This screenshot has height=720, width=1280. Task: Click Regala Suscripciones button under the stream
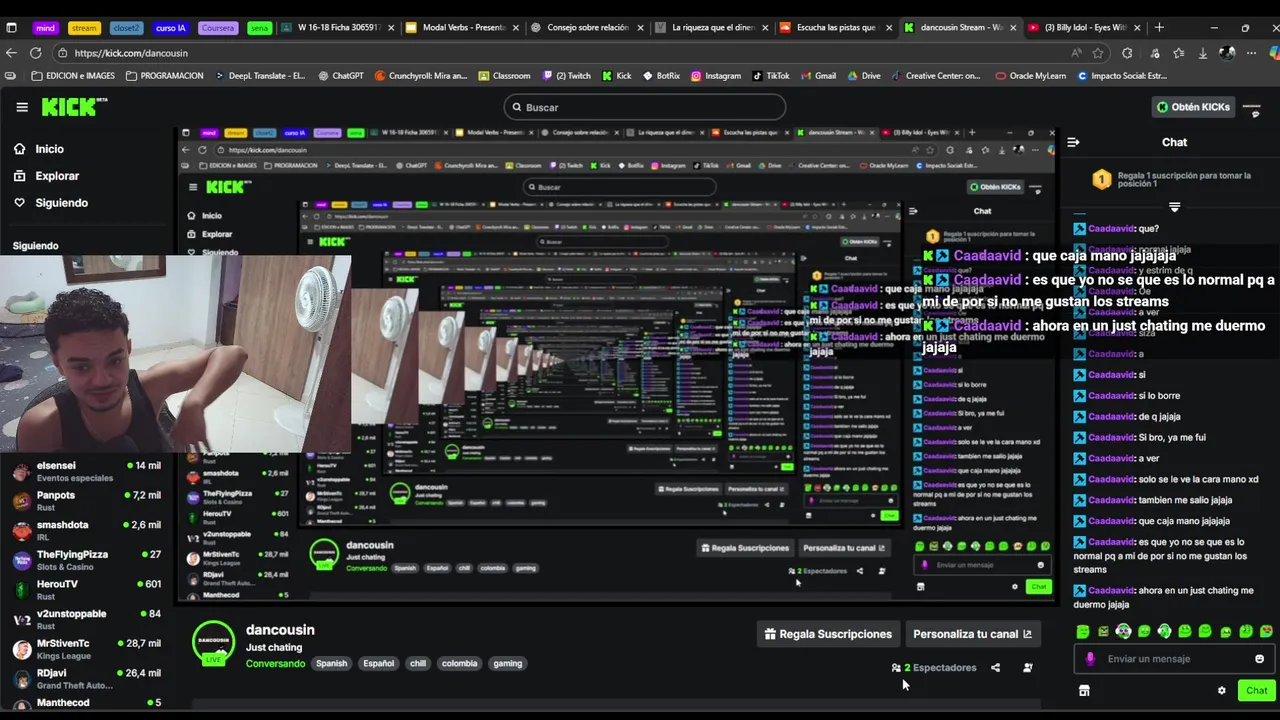[x=827, y=634]
